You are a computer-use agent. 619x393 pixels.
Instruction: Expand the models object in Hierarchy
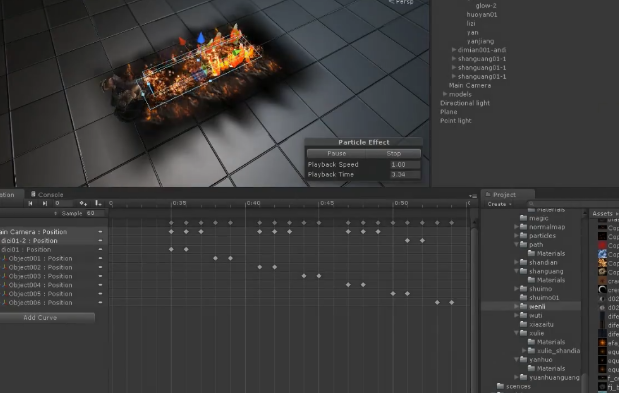pyautogui.click(x=445, y=94)
